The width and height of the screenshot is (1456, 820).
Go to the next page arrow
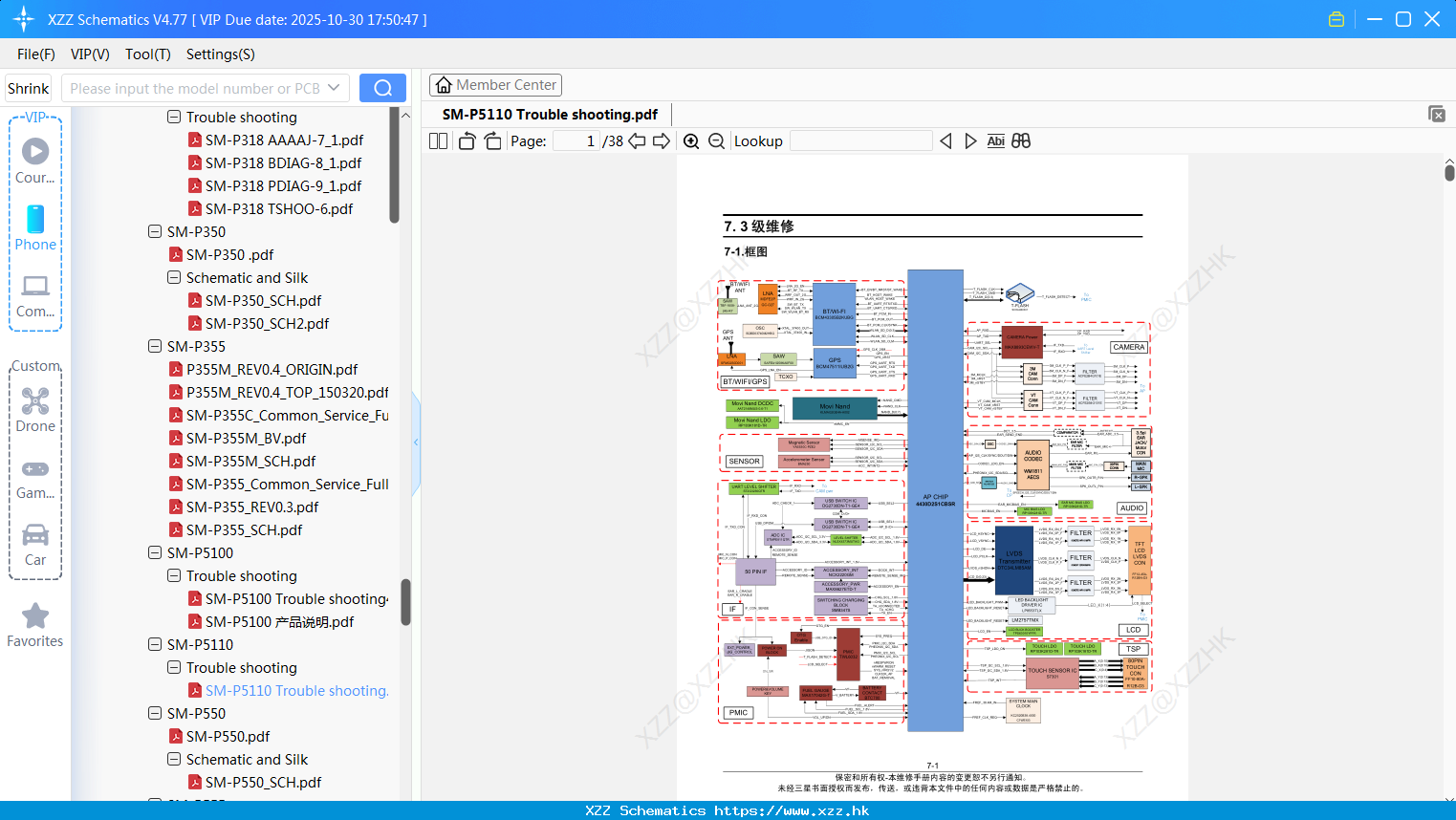[662, 141]
